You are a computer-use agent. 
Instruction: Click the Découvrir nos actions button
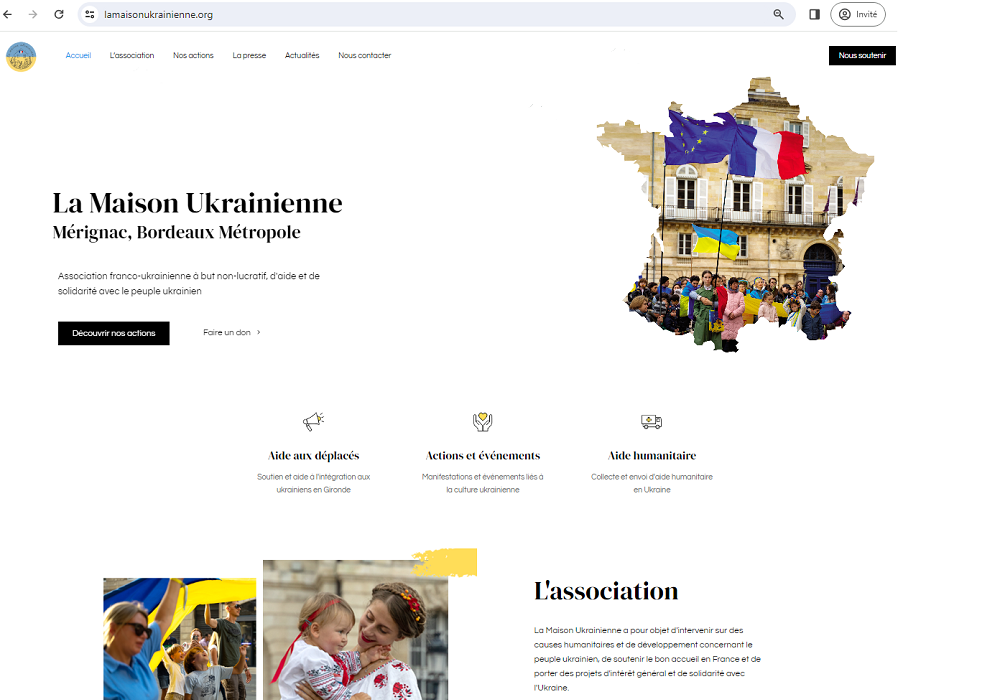(x=114, y=333)
